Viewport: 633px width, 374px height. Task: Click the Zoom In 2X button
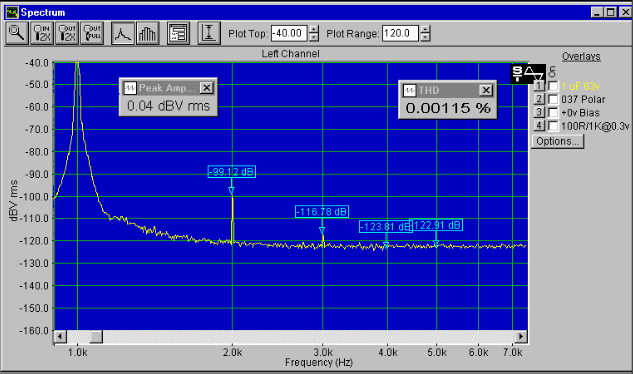click(x=42, y=33)
